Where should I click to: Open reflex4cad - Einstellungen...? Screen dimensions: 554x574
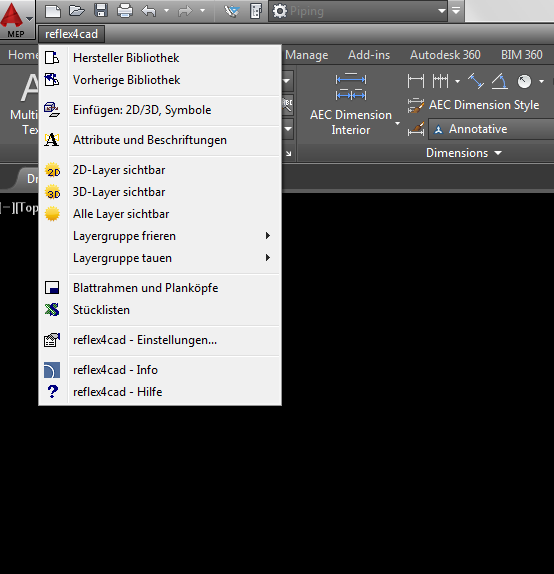point(160,340)
